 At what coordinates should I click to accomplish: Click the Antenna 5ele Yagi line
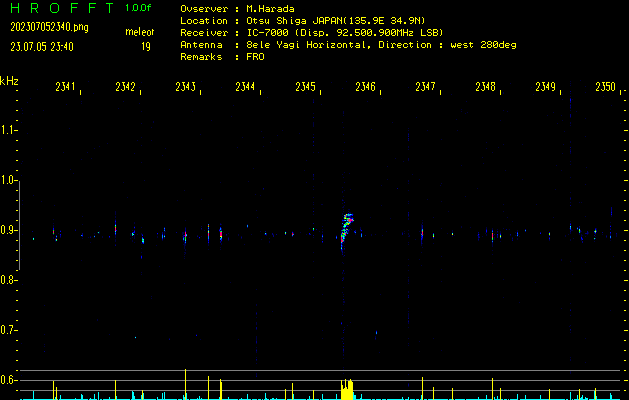(x=348, y=45)
